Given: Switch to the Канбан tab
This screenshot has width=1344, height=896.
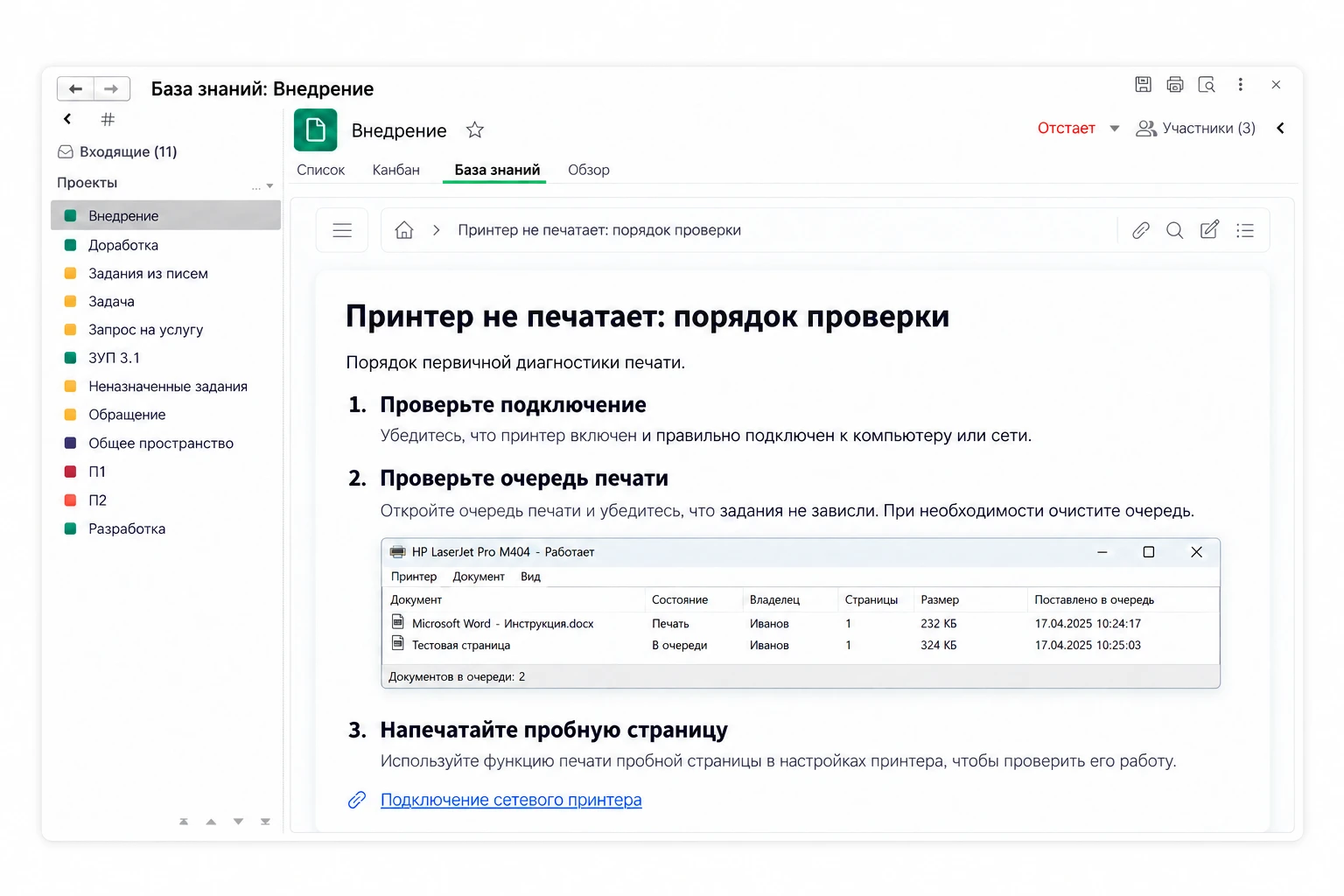Looking at the screenshot, I should point(396,170).
